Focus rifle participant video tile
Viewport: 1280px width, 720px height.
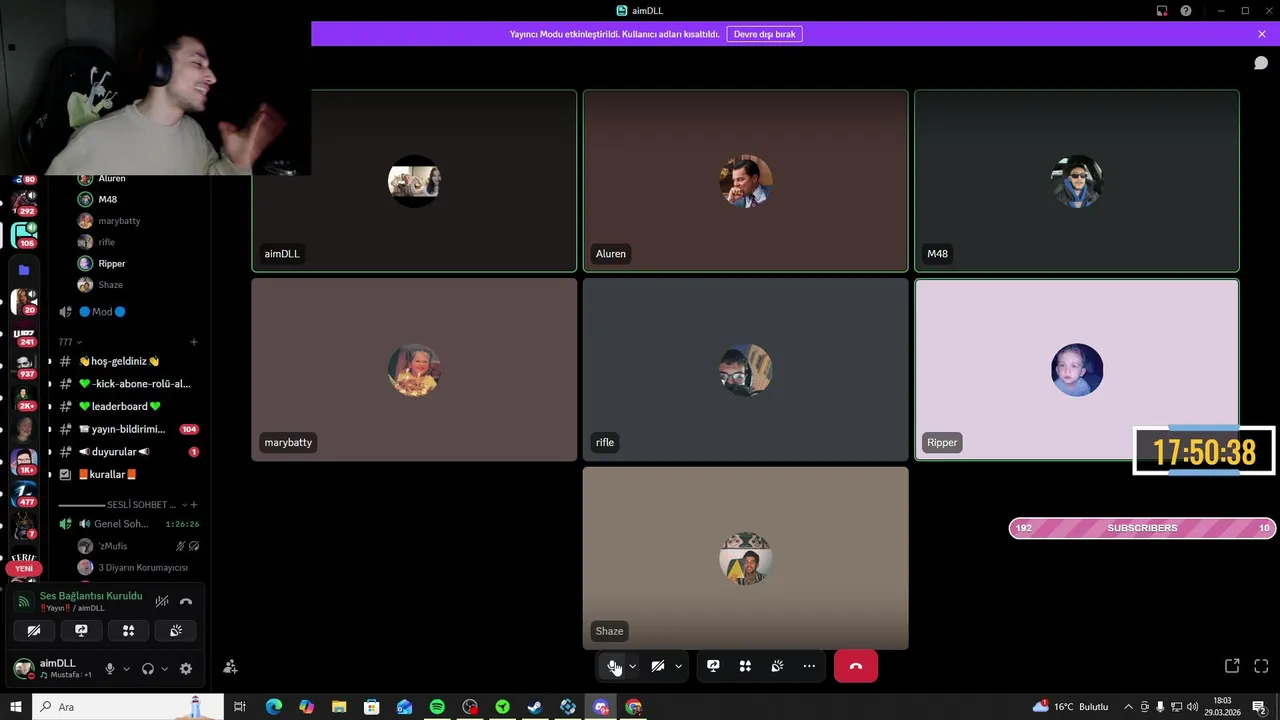pos(745,370)
